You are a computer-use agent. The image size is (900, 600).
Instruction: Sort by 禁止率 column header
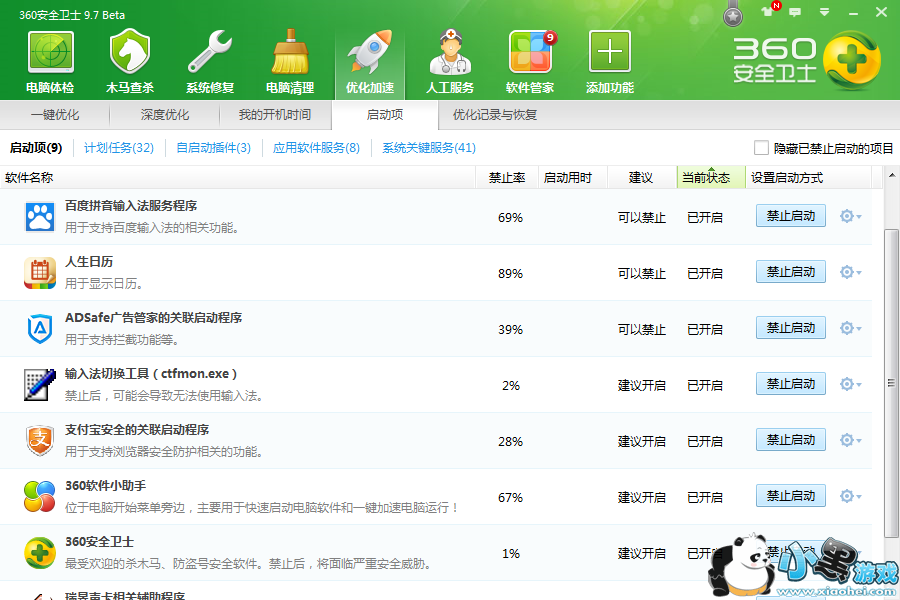pyautogui.click(x=507, y=178)
